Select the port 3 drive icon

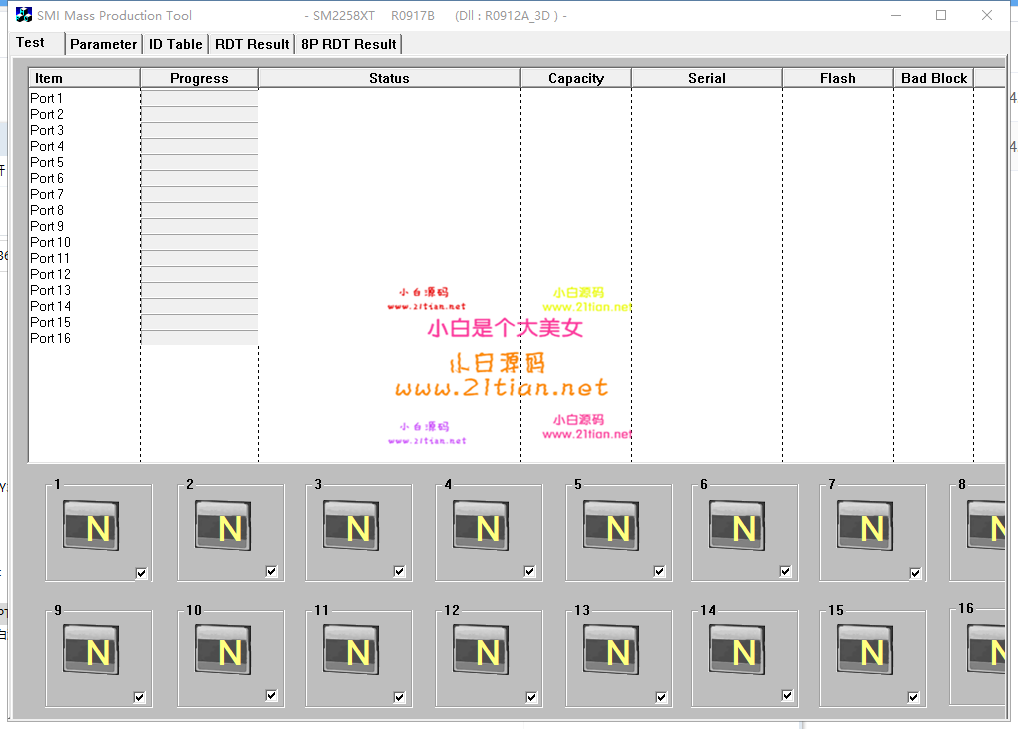(x=357, y=526)
